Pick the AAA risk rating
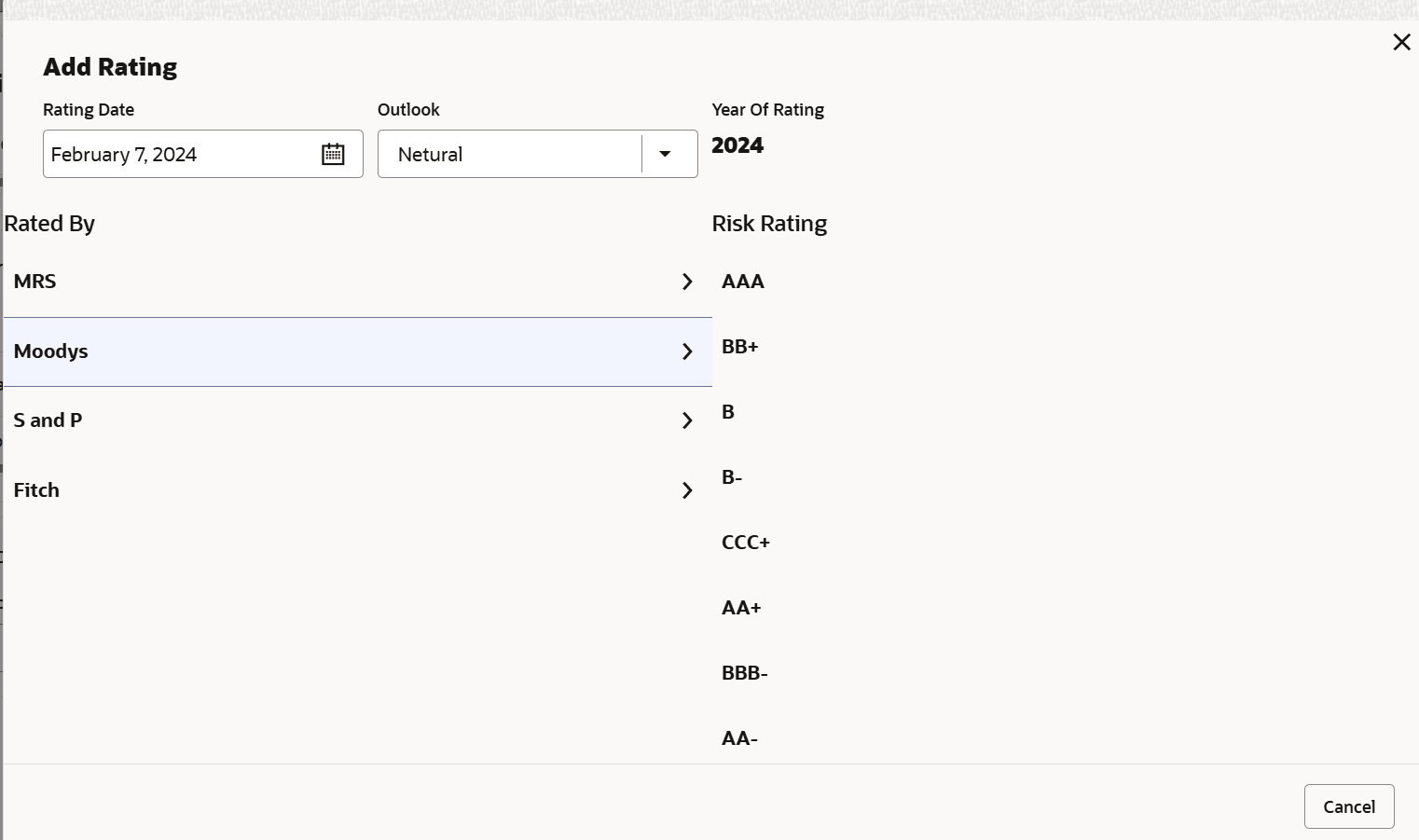 pyautogui.click(x=743, y=282)
